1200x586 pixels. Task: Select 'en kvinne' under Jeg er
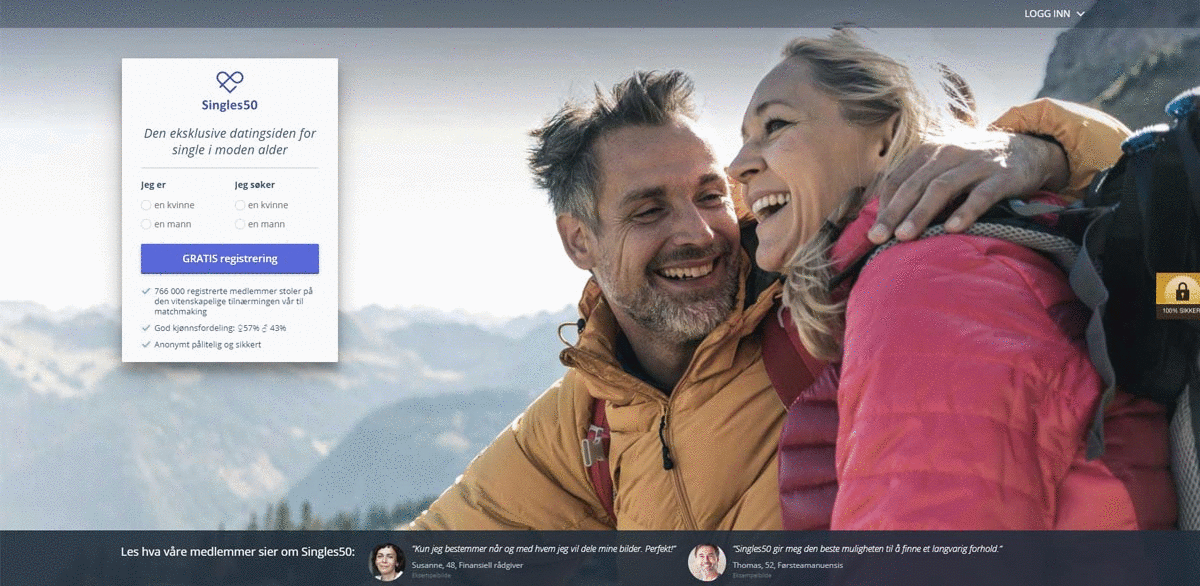[x=146, y=205]
